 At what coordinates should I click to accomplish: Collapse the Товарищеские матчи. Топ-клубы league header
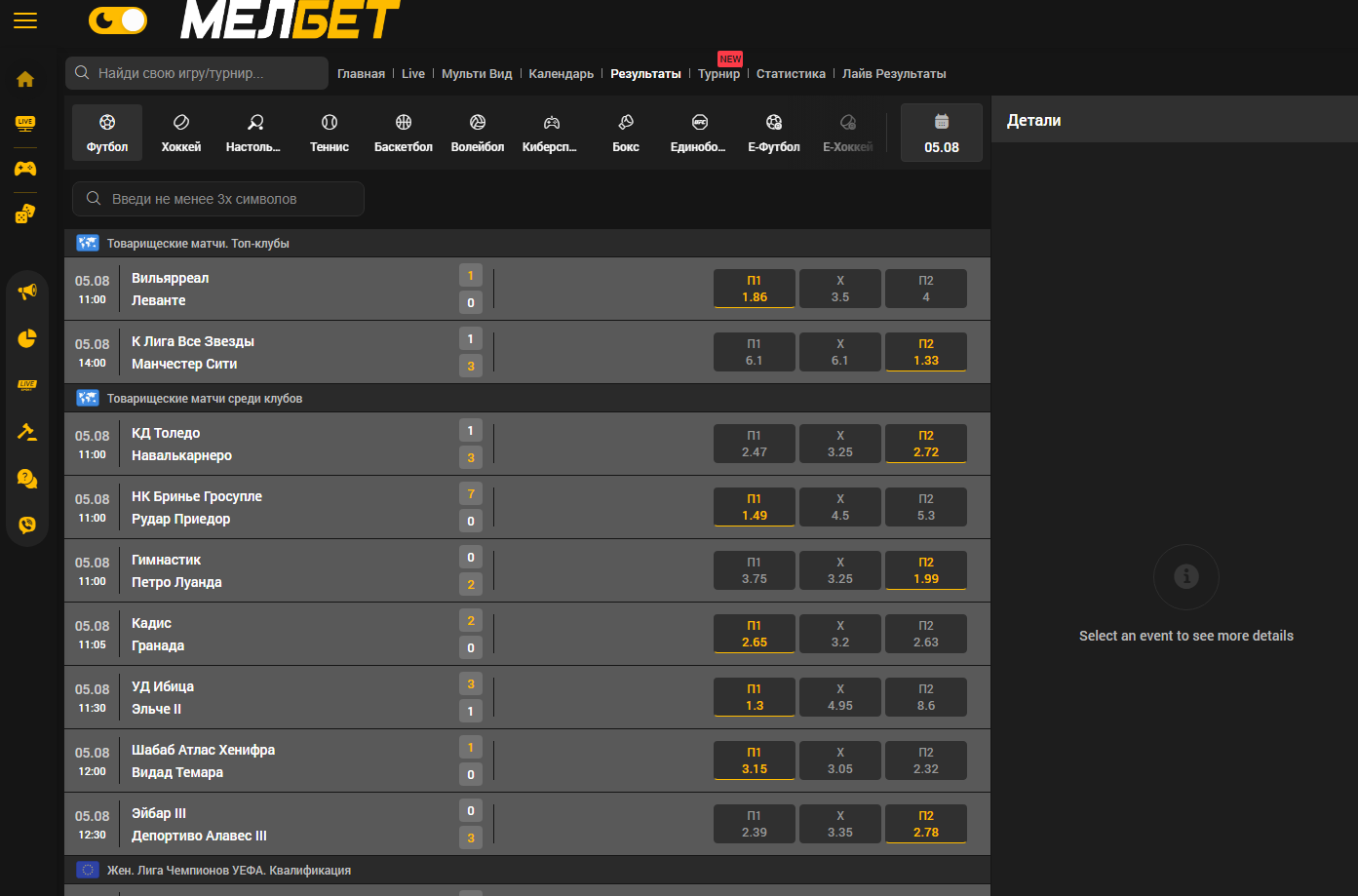tap(527, 244)
